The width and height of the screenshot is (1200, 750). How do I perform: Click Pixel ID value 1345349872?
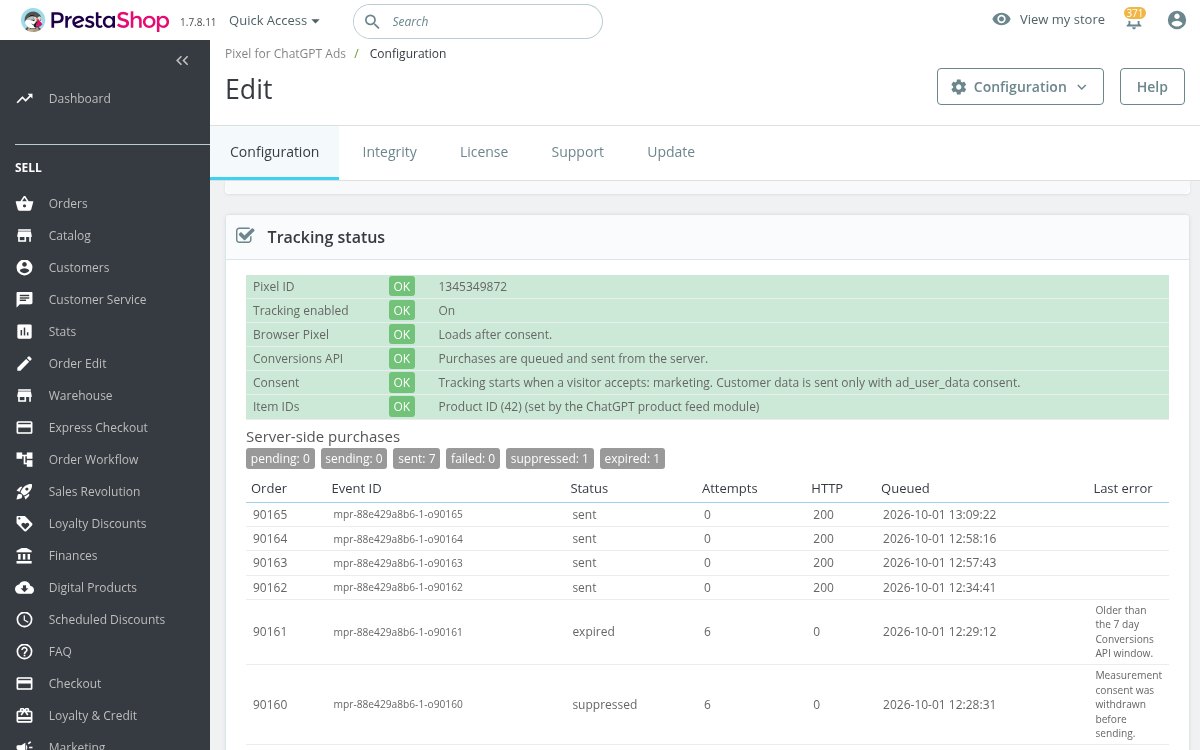(472, 287)
